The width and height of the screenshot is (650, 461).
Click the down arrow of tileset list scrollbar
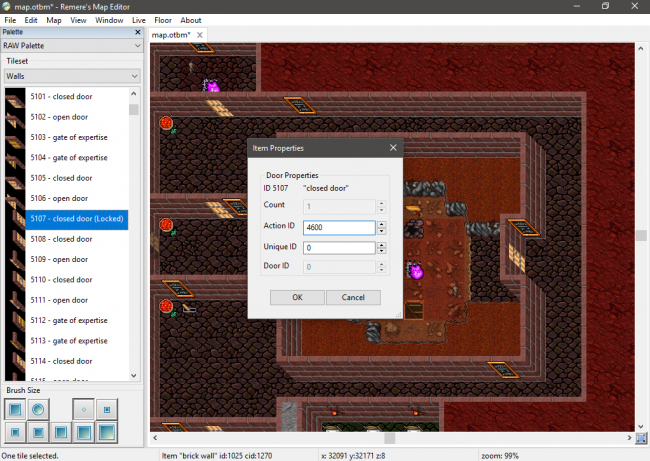[x=133, y=375]
